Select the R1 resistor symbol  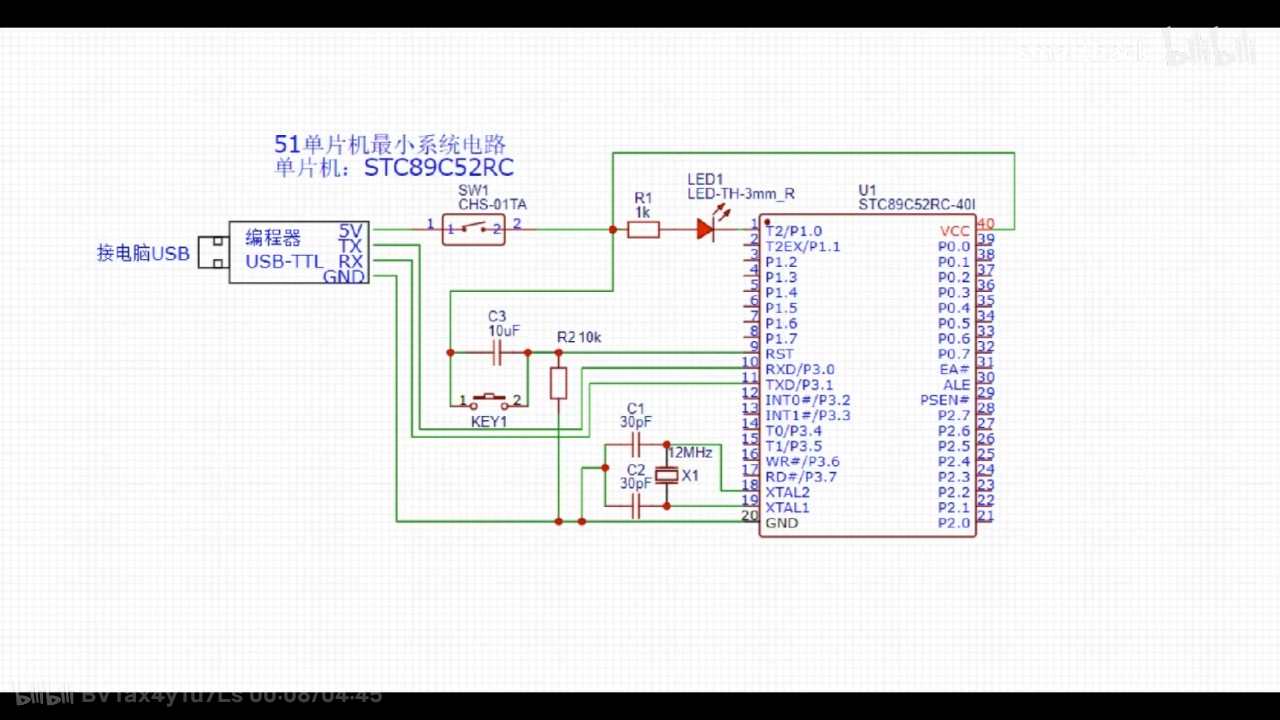(643, 230)
